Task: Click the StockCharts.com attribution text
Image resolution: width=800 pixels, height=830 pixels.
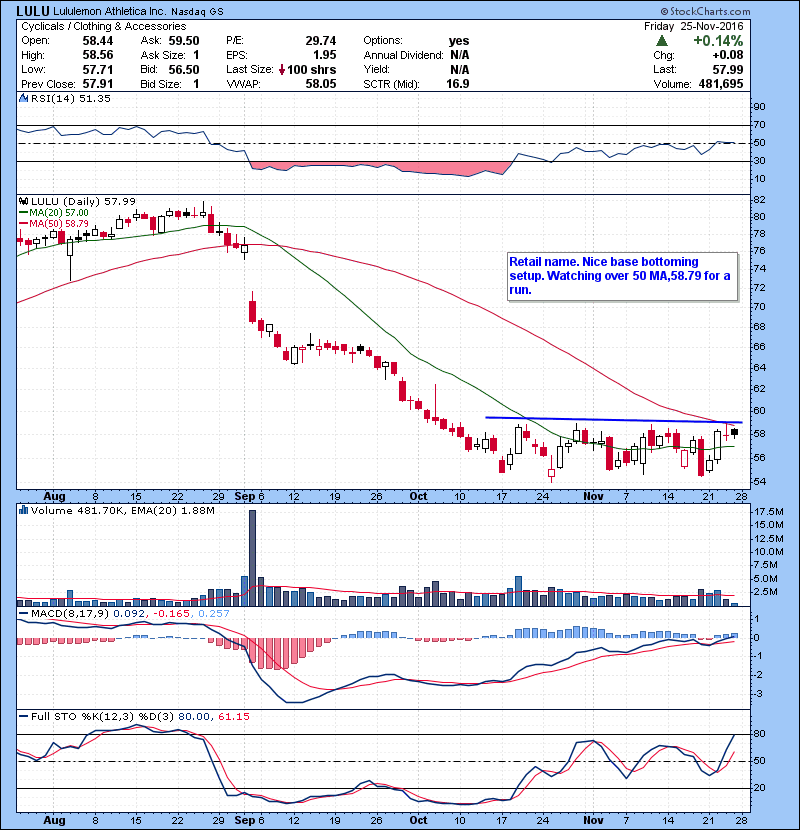Action: click(705, 11)
